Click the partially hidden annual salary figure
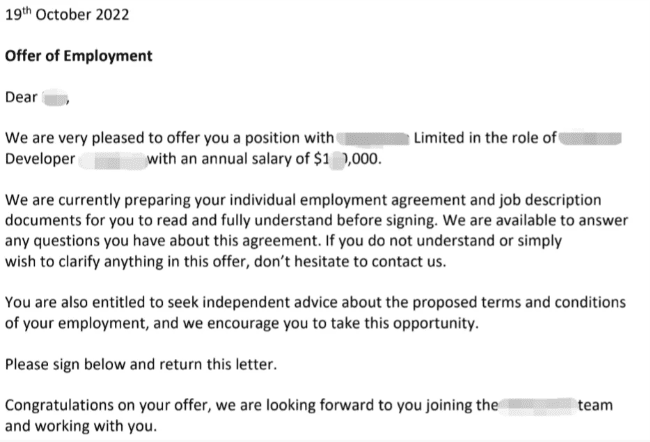The width and height of the screenshot is (650, 442). [347, 159]
